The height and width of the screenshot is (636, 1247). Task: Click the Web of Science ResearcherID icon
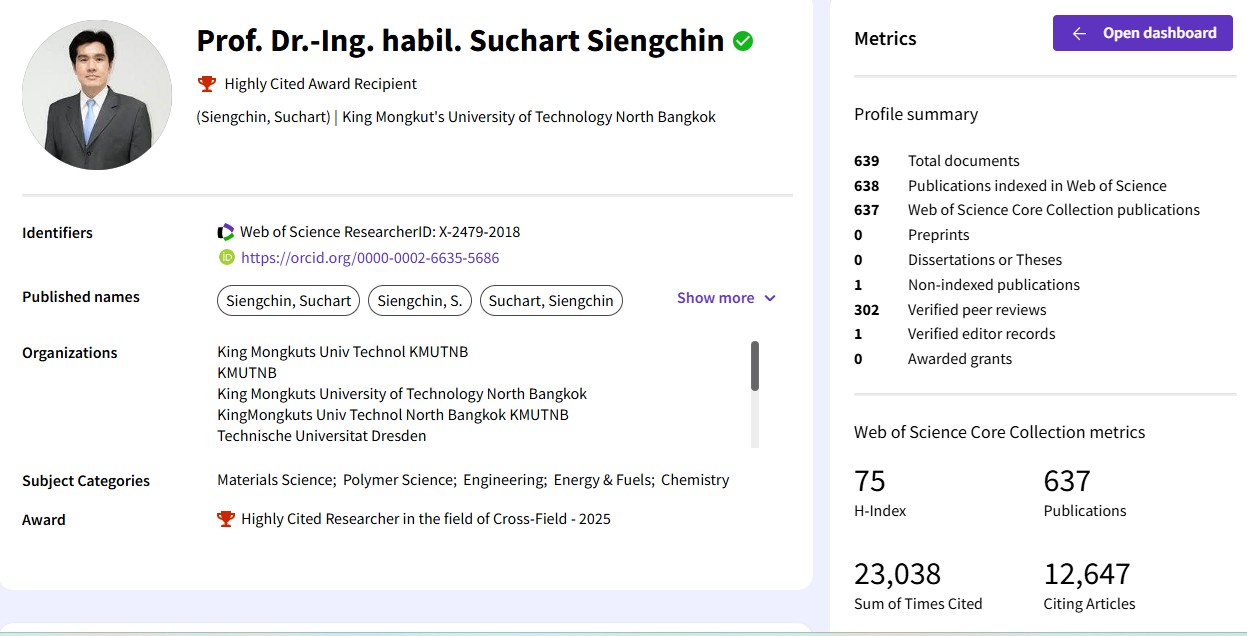[x=226, y=232]
